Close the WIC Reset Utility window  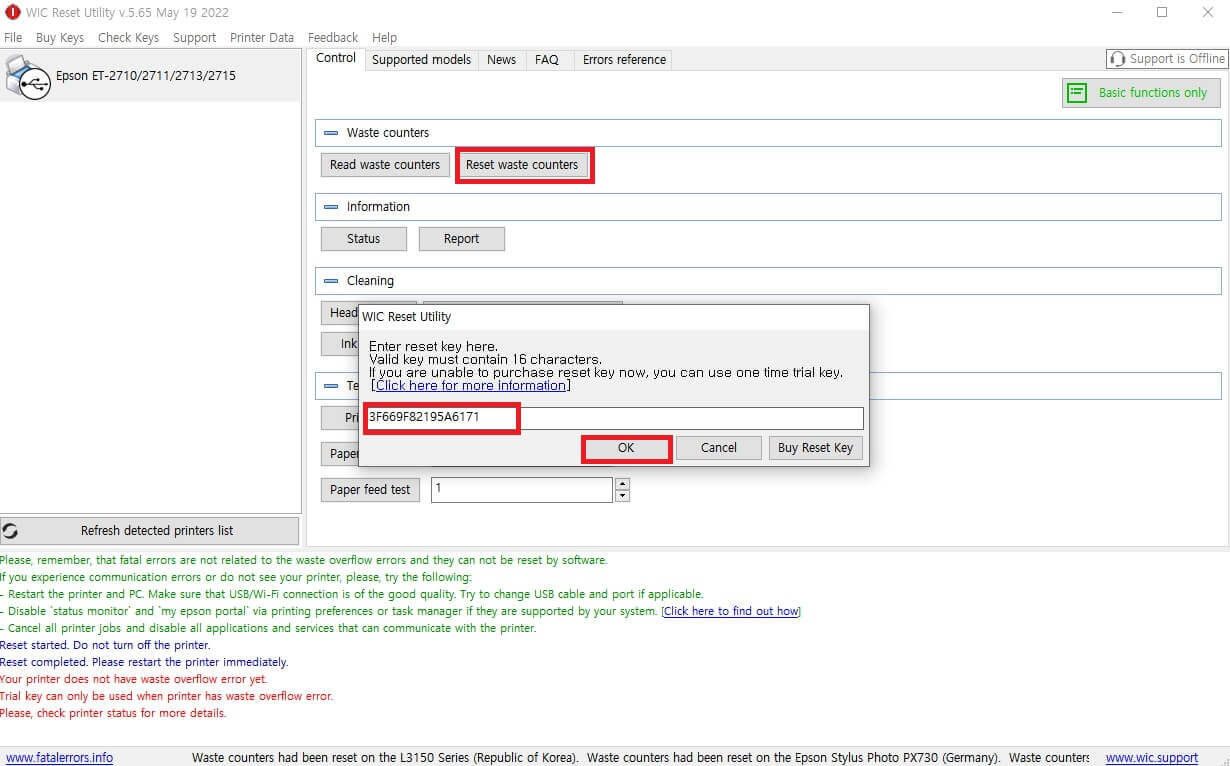(x=1207, y=12)
